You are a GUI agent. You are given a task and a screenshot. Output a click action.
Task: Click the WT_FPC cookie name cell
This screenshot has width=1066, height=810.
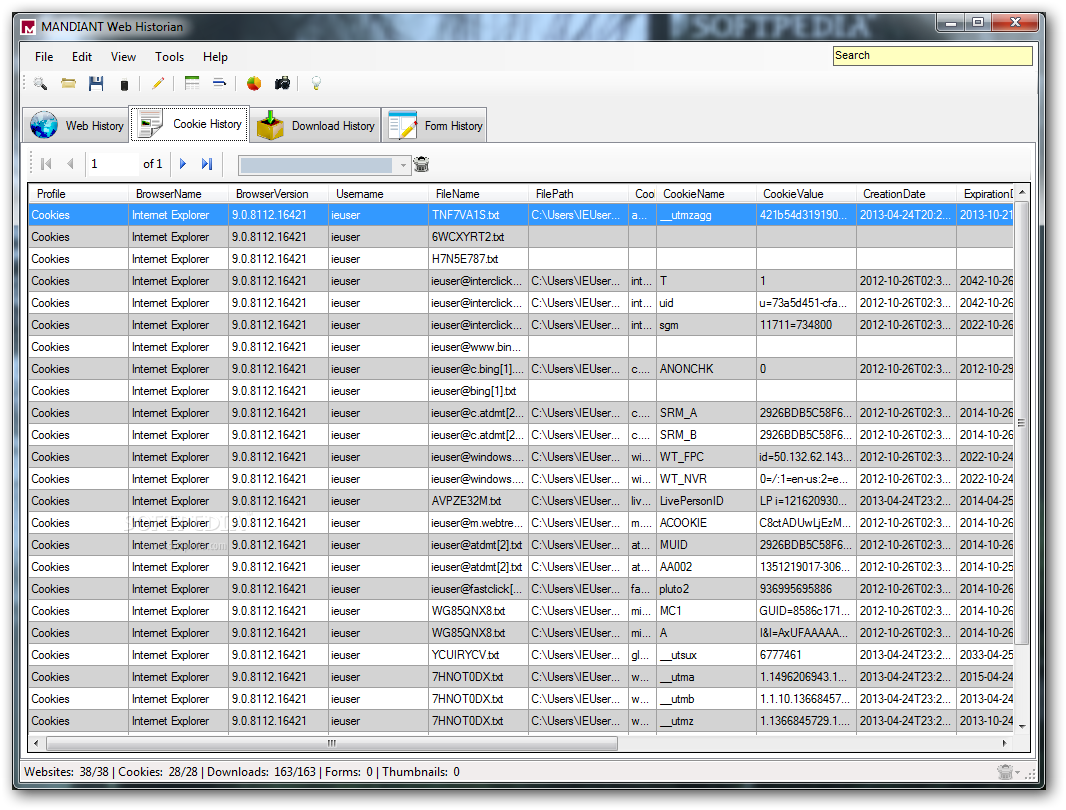pos(706,457)
